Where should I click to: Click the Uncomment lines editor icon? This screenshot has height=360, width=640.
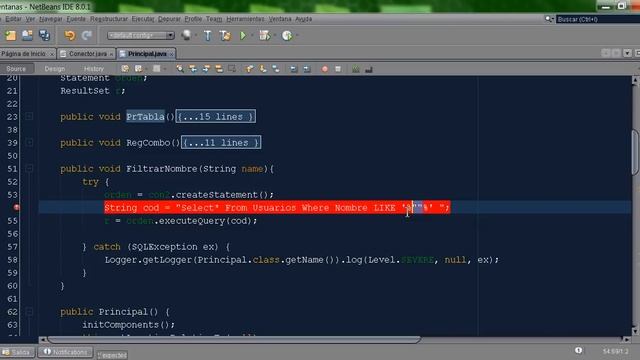pyautogui.click(x=369, y=69)
